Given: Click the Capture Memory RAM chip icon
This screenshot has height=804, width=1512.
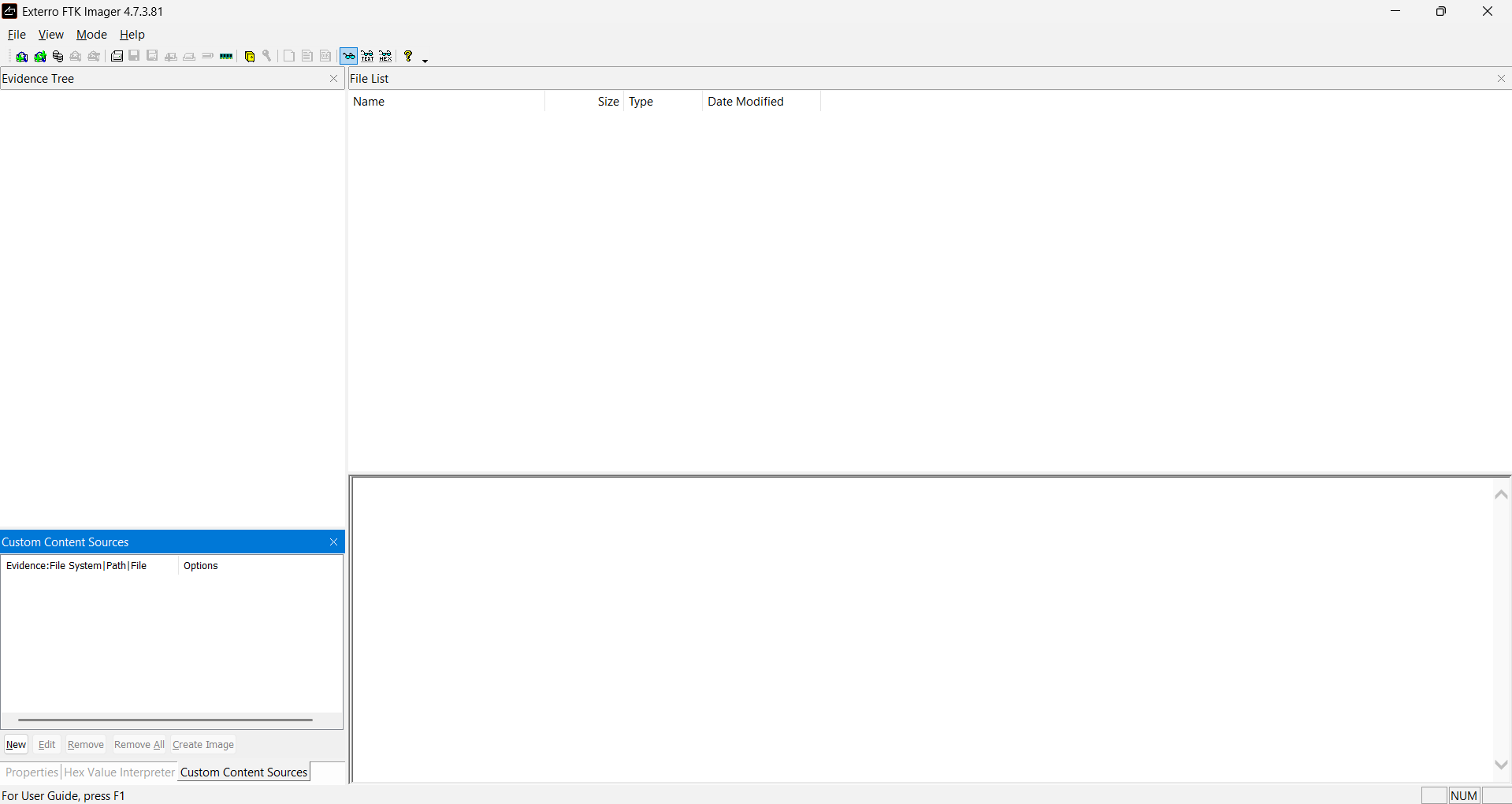Looking at the screenshot, I should 226,56.
